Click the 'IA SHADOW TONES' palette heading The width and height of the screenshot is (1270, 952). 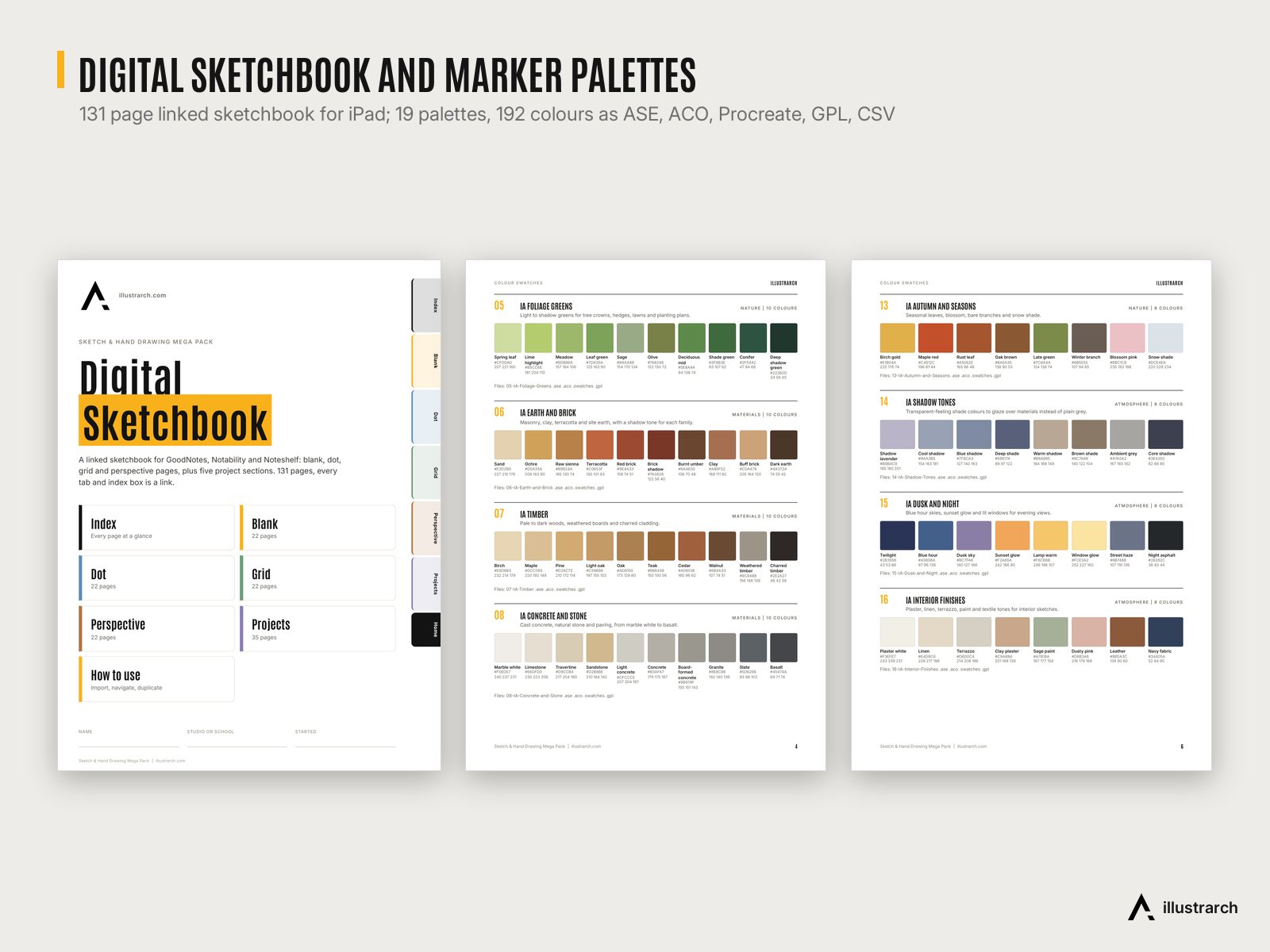tap(930, 402)
